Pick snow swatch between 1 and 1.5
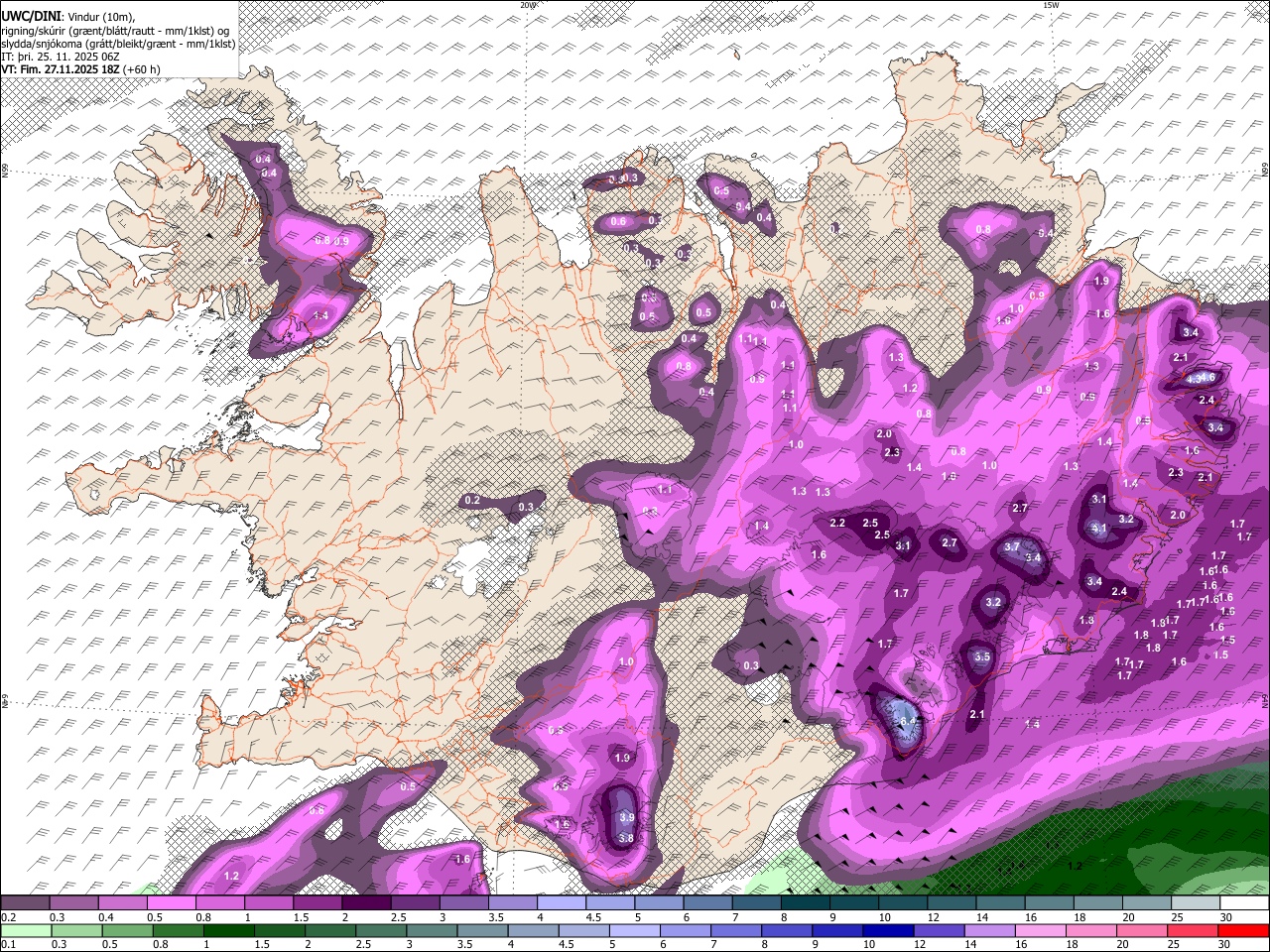This screenshot has width=1270, height=952. click(x=268, y=903)
